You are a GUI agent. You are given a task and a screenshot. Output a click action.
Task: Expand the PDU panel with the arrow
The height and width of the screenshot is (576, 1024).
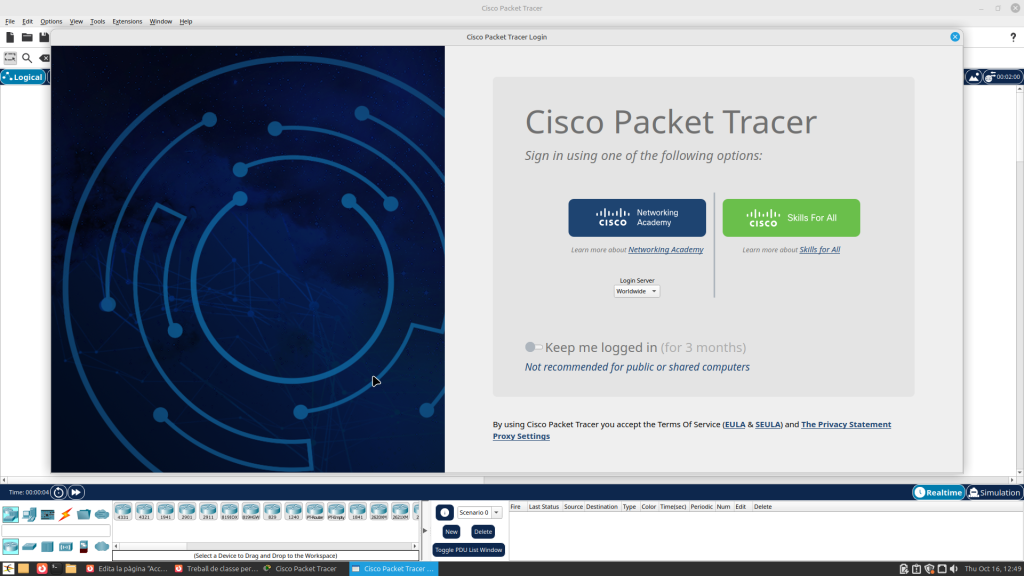[427, 531]
